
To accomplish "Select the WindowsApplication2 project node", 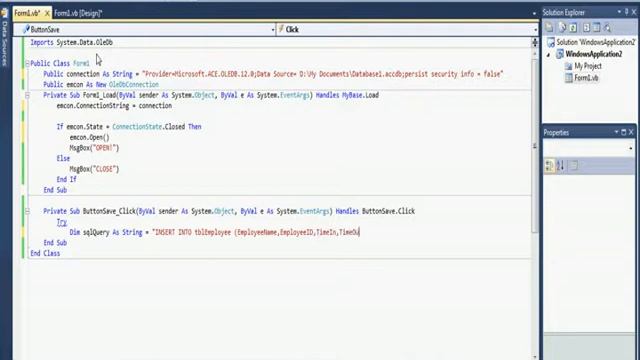I will tap(593, 54).
